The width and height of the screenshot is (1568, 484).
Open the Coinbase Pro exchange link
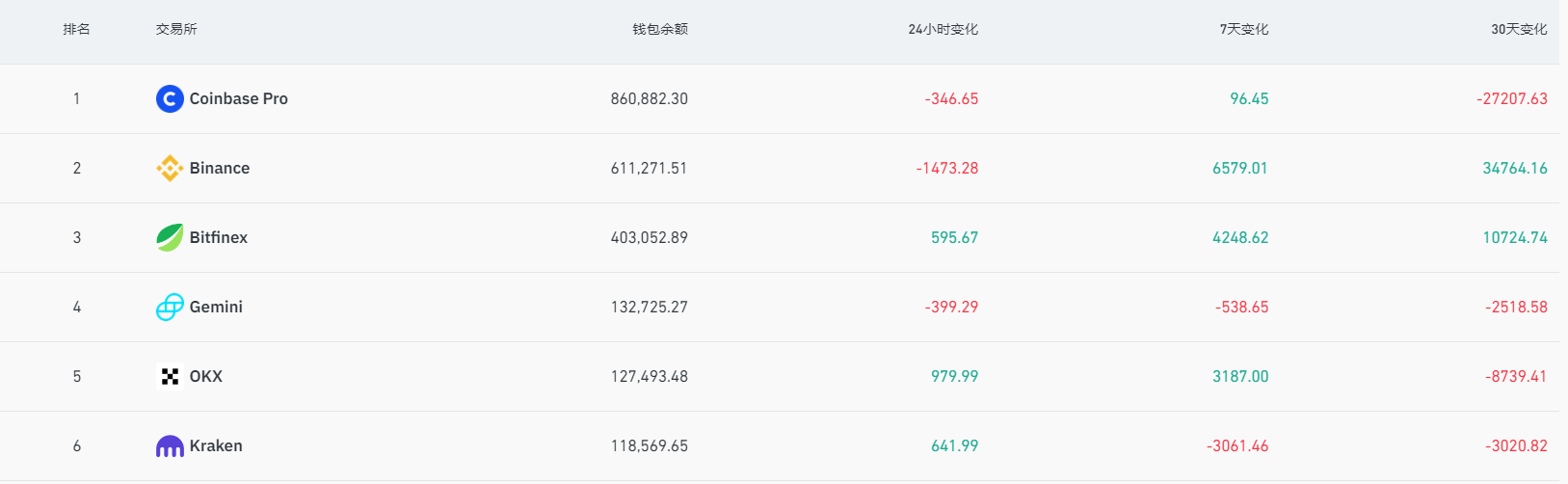(238, 98)
